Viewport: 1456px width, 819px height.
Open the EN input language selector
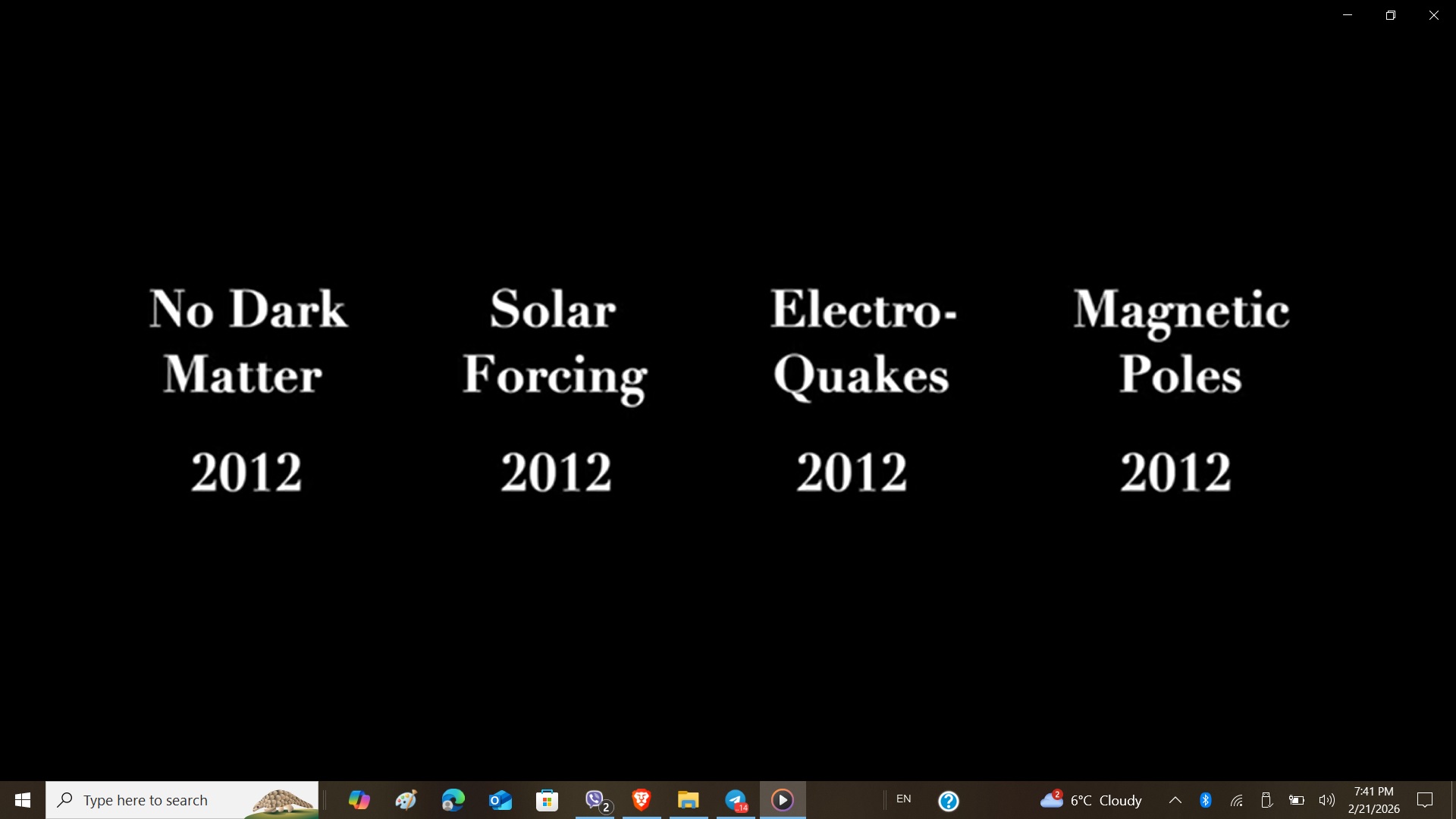(x=904, y=799)
